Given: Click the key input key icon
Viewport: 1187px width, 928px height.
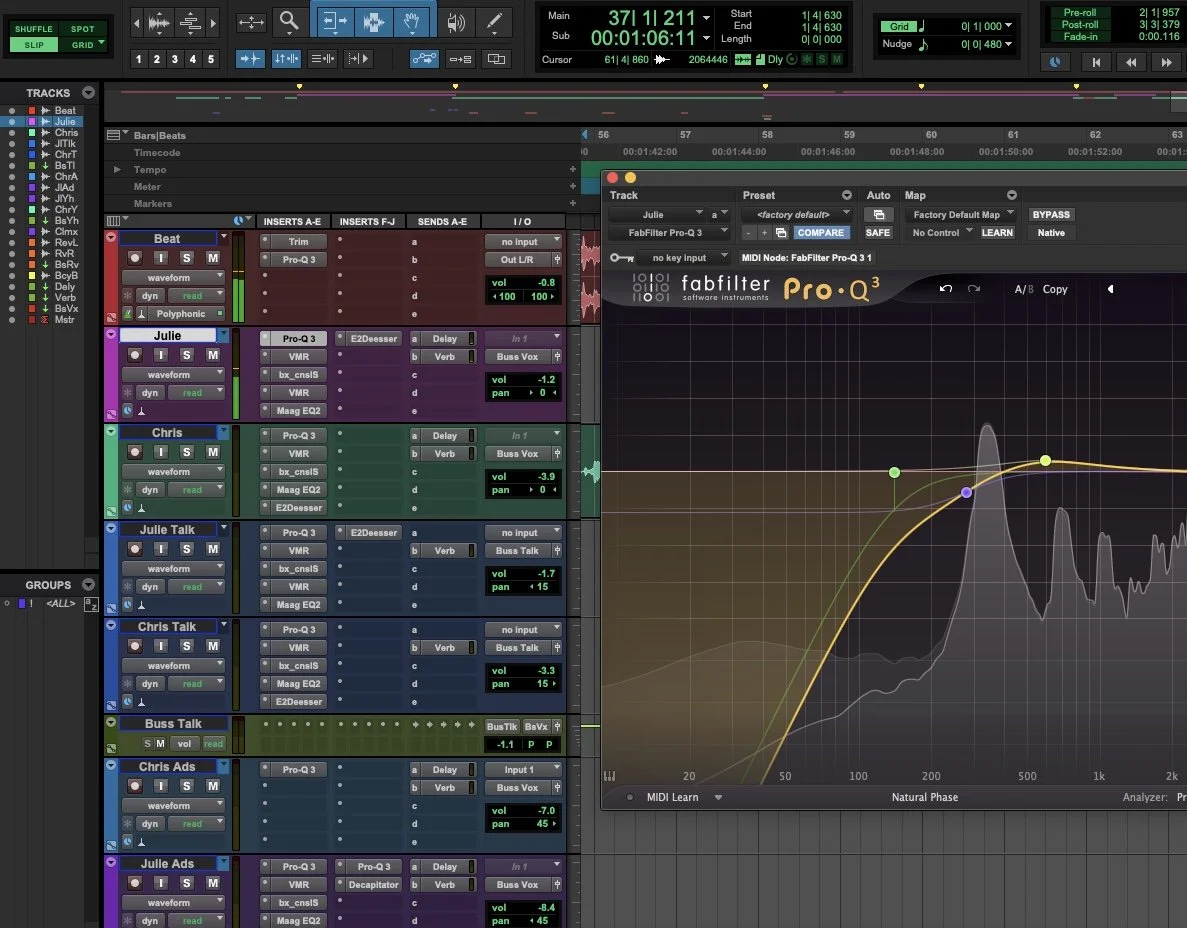Looking at the screenshot, I should 622,257.
